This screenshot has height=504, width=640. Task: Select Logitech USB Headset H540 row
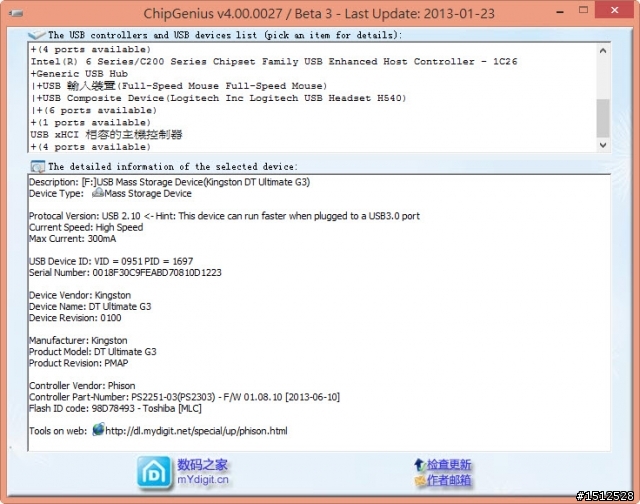pyautogui.click(x=218, y=98)
